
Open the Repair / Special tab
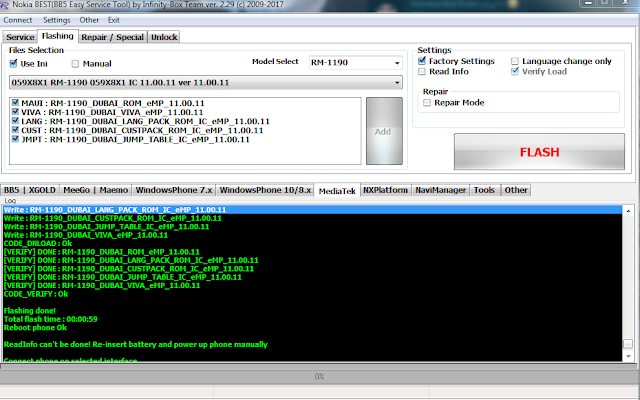click(112, 37)
